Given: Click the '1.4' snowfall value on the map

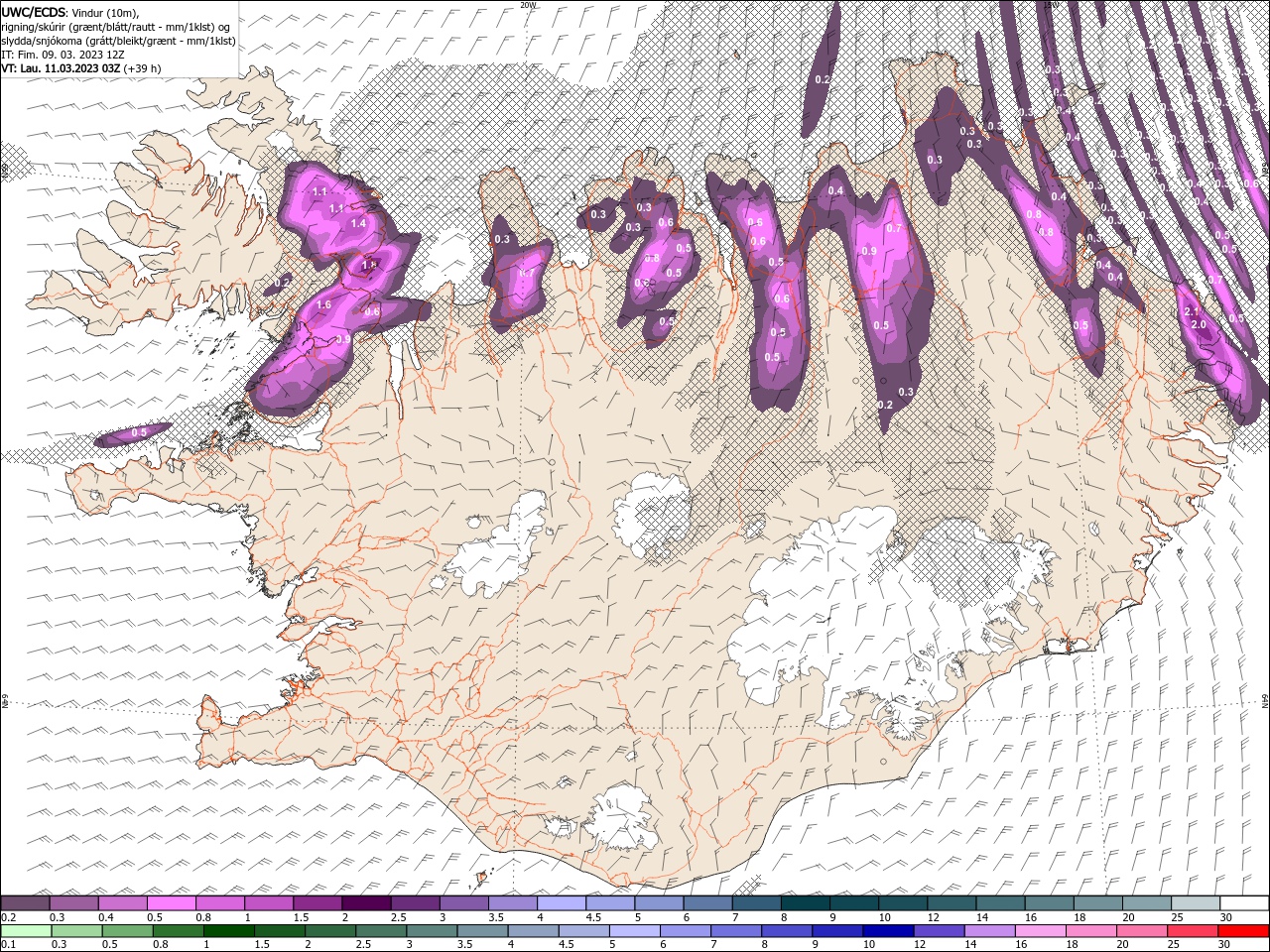Looking at the screenshot, I should tap(358, 224).
